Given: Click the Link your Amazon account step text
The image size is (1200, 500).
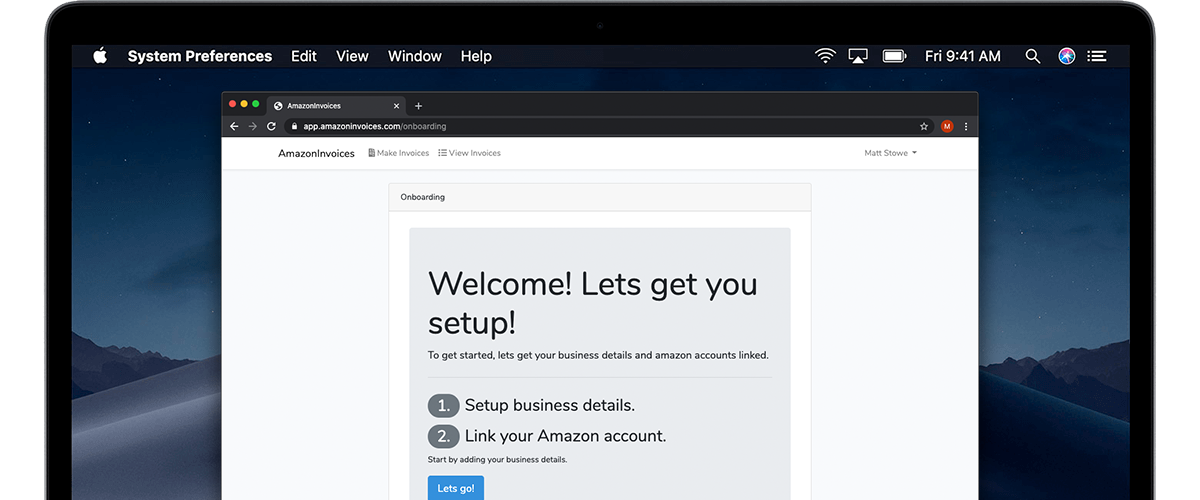Looking at the screenshot, I should pyautogui.click(x=566, y=436).
